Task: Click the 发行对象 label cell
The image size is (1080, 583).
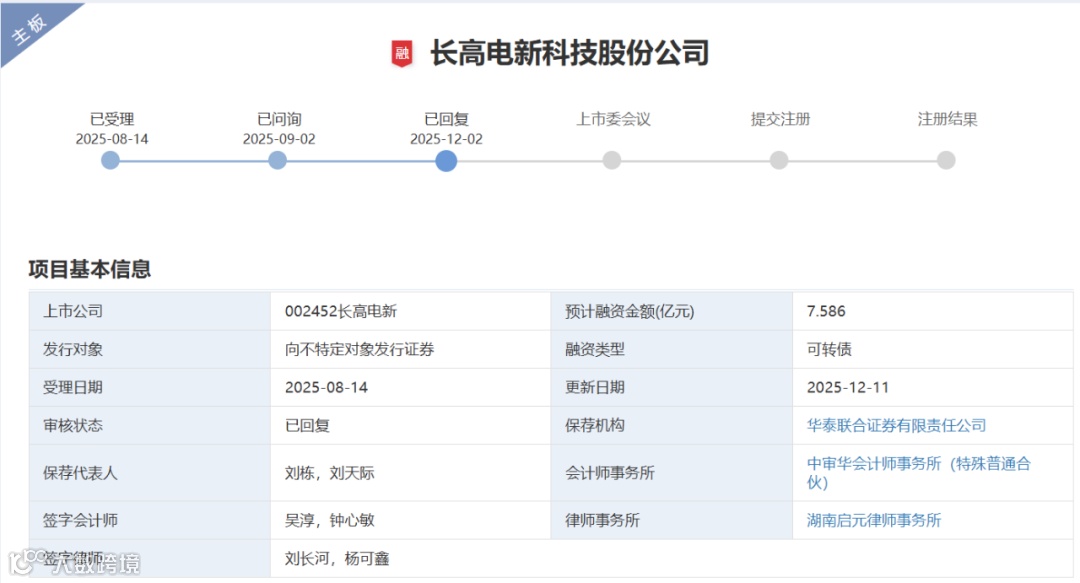Action: (x=149, y=349)
